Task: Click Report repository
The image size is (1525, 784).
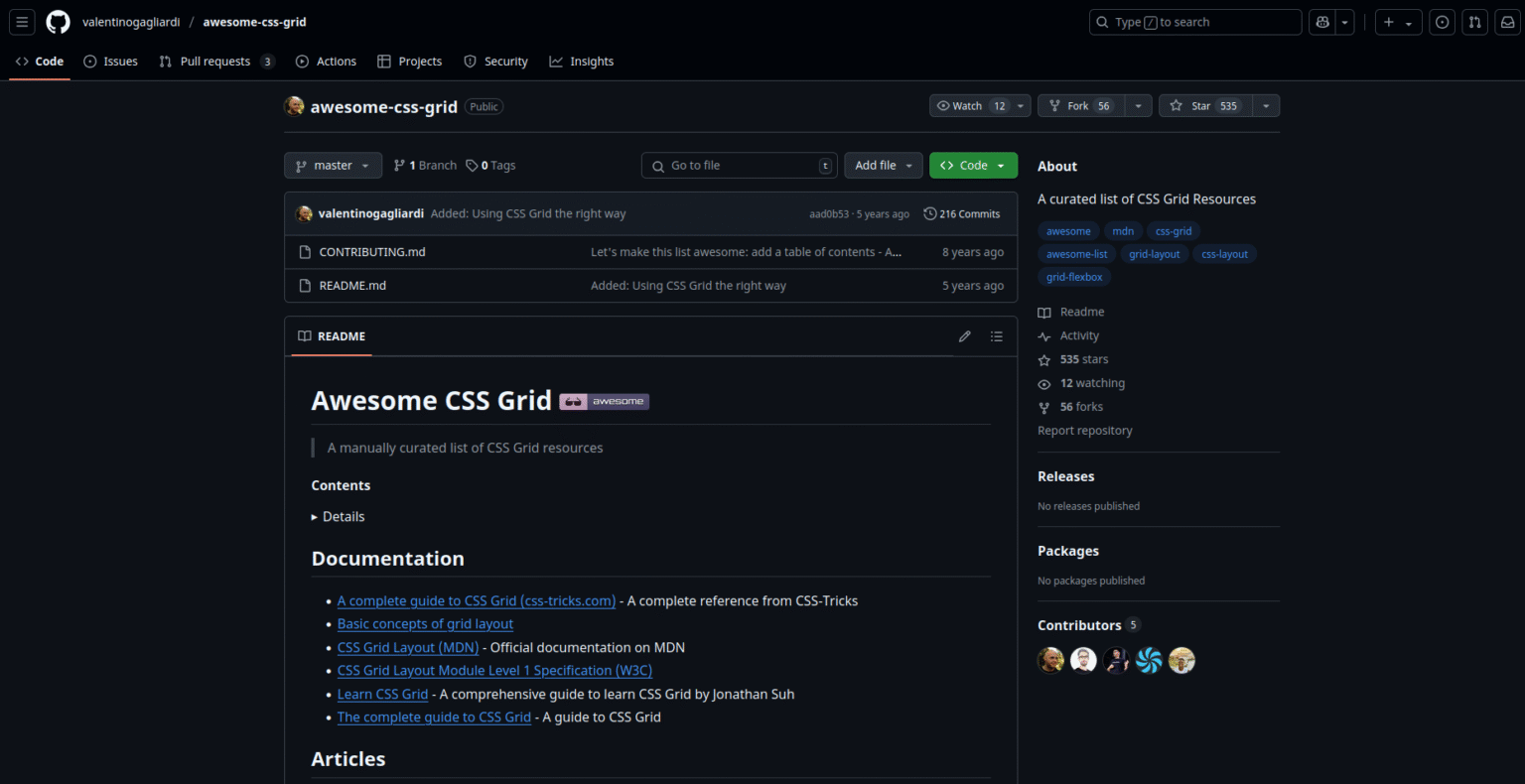Action: click(x=1084, y=430)
